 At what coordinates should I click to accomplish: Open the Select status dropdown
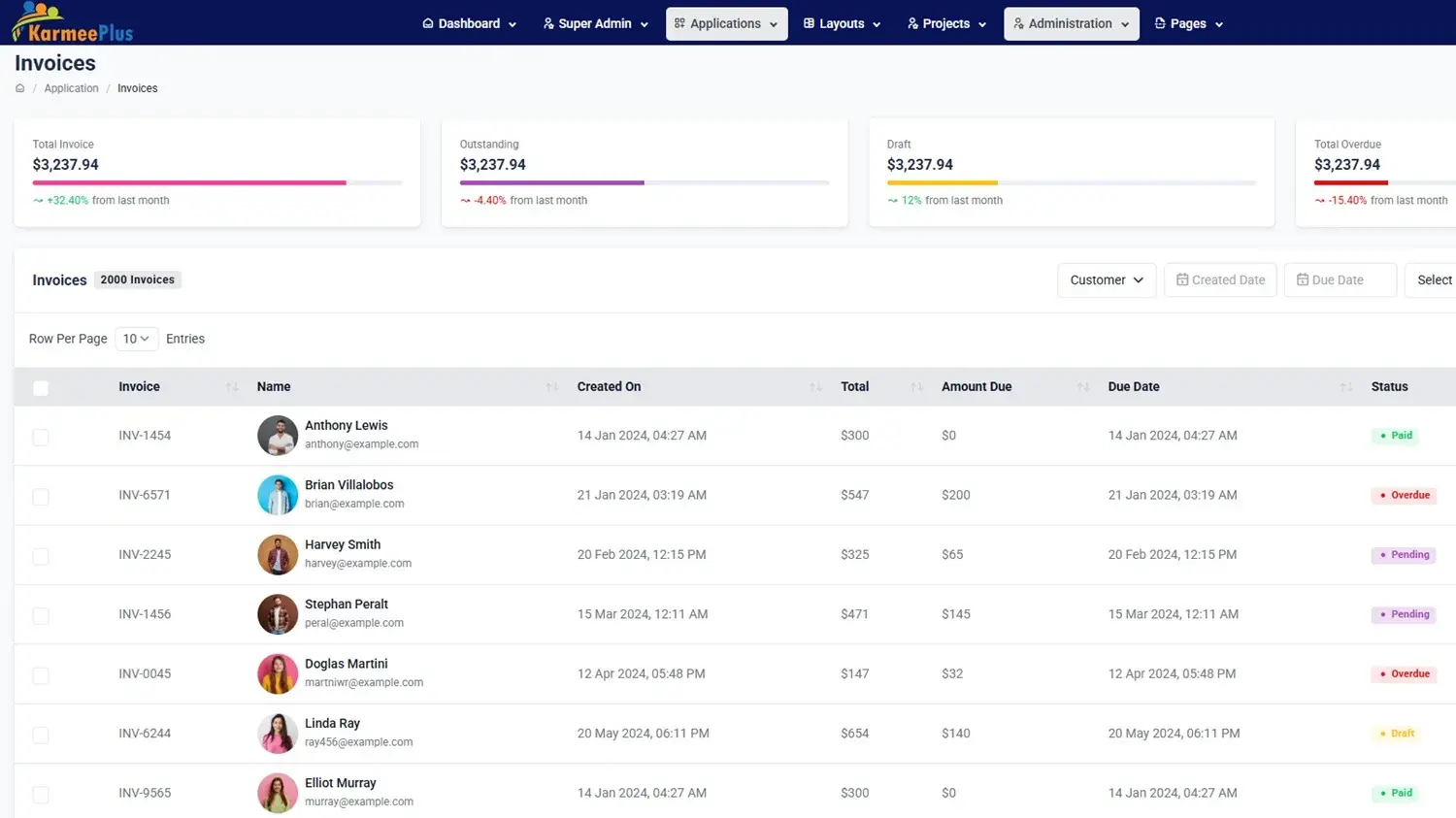pyautogui.click(x=1433, y=280)
